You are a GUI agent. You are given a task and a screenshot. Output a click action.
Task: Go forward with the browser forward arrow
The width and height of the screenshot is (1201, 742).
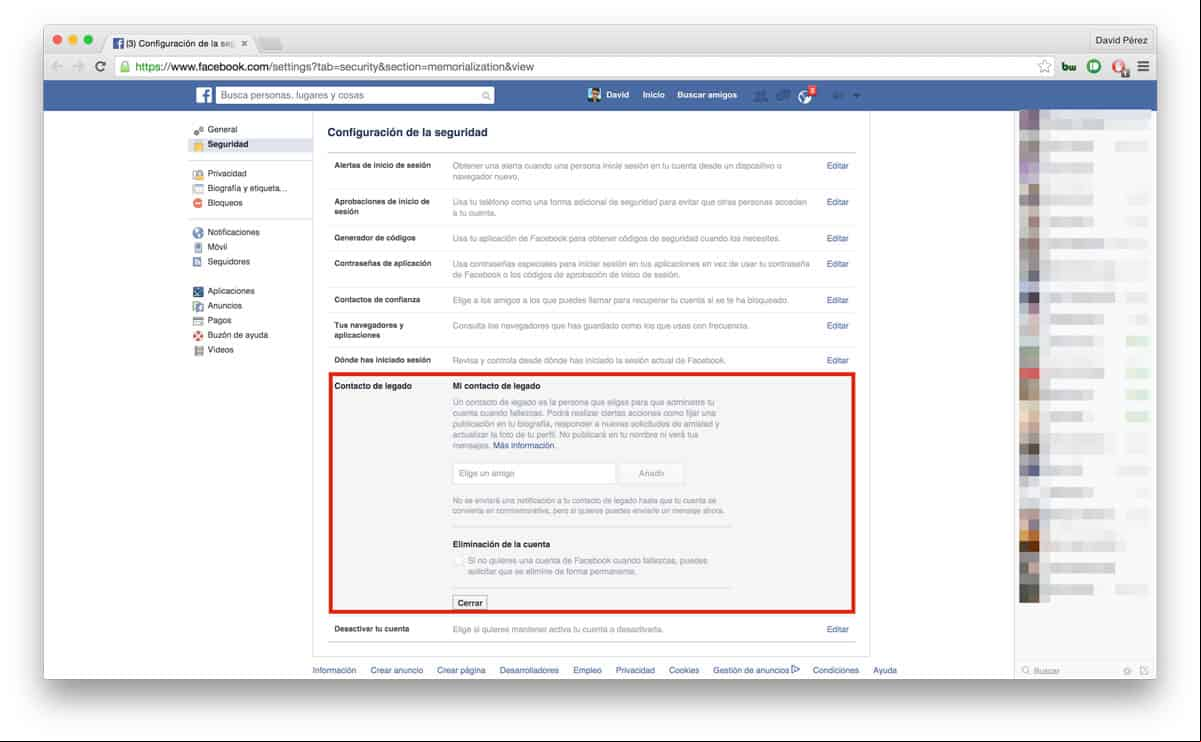[77, 67]
